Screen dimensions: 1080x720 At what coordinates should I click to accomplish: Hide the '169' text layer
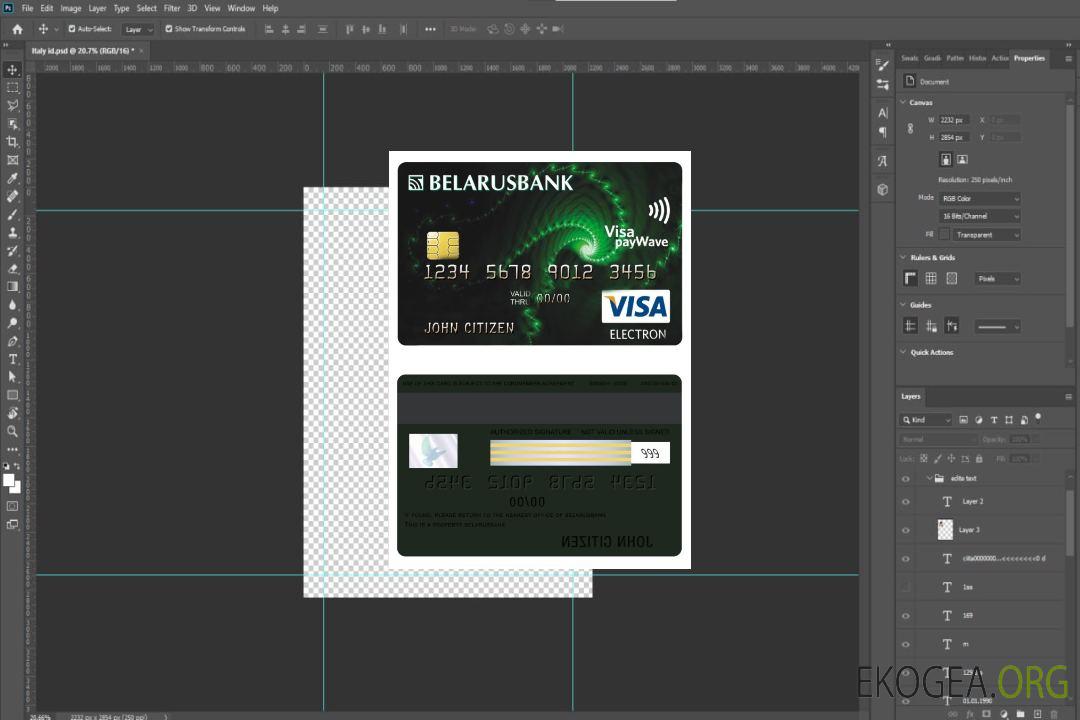coord(906,616)
